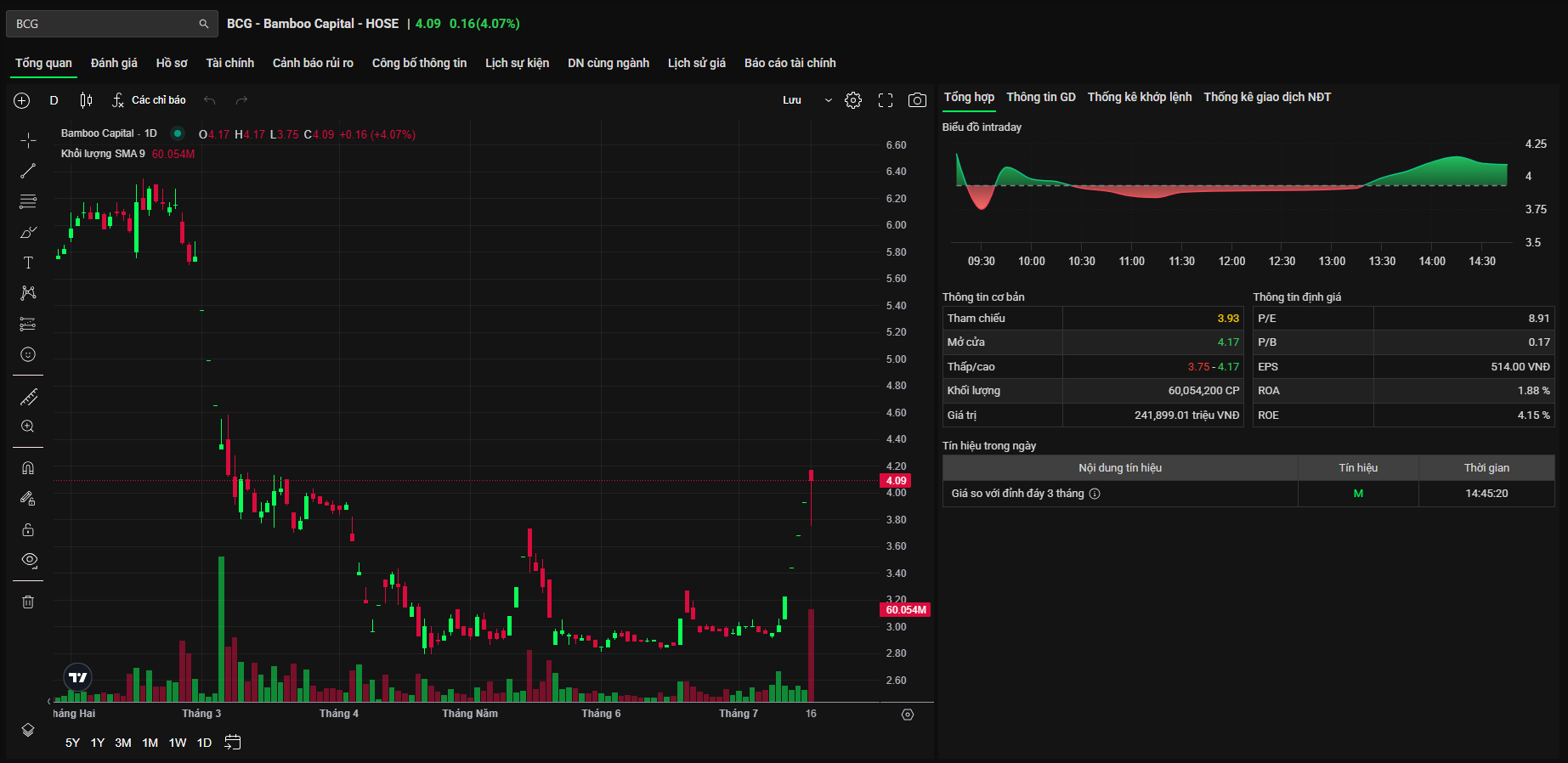Image resolution: width=1568 pixels, height=763 pixels.
Task: Select the forecast and measurement tool
Action: coord(28,324)
